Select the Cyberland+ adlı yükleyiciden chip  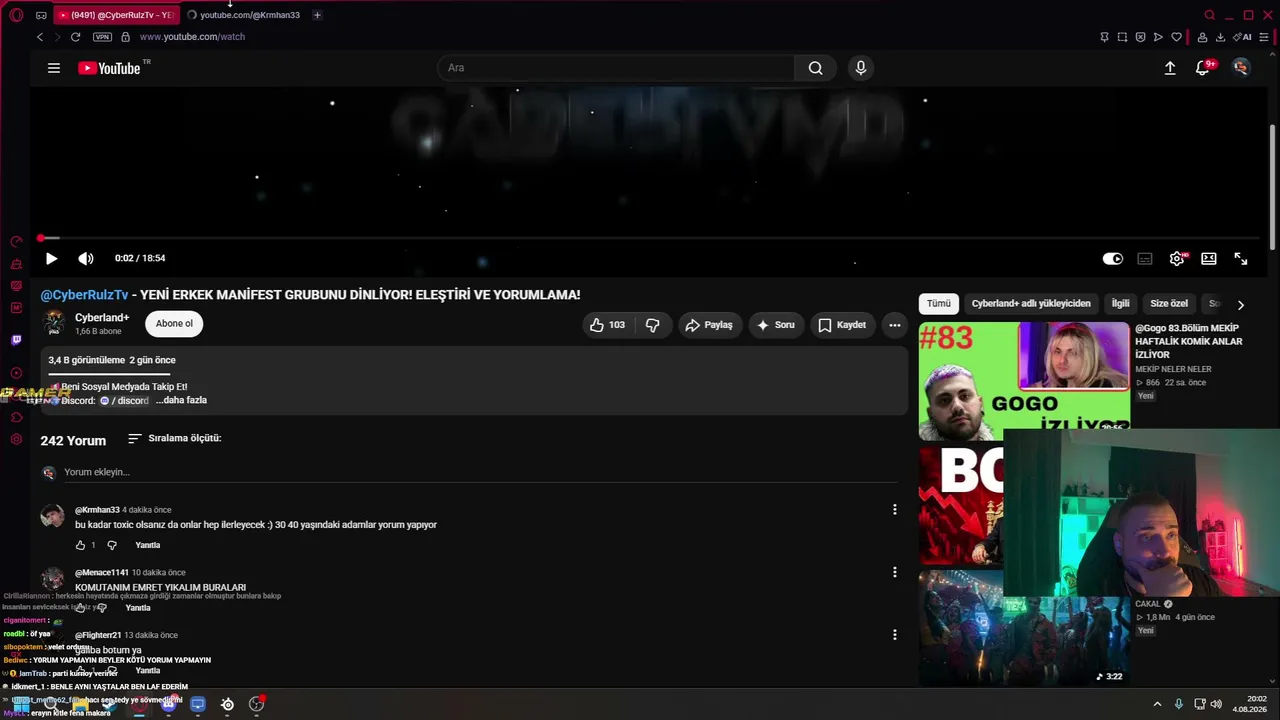tap(1031, 303)
